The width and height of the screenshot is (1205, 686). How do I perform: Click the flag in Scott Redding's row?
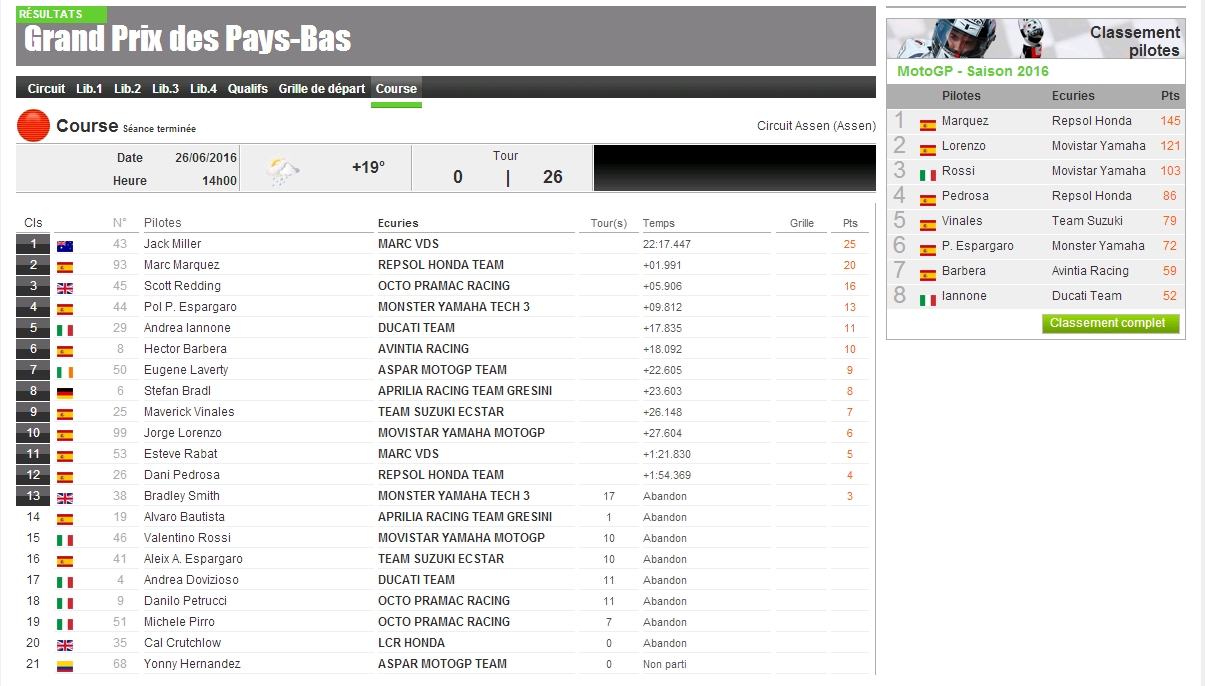pos(65,288)
